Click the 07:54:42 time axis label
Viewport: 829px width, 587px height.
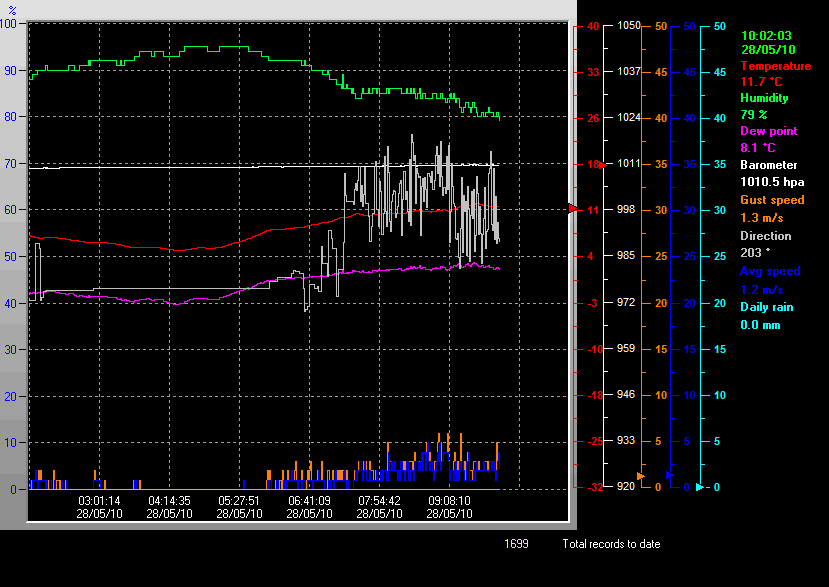379,500
